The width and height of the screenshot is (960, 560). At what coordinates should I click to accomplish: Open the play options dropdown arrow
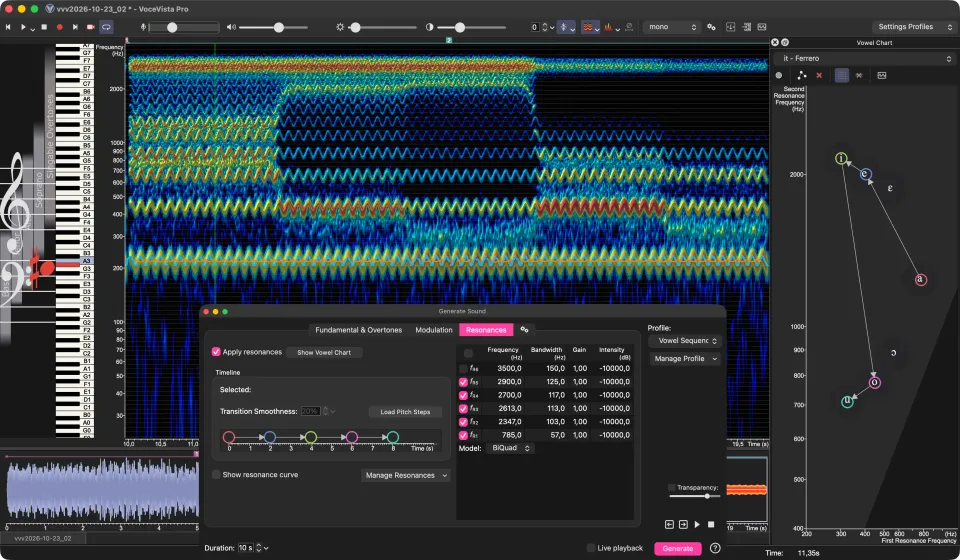pos(32,28)
